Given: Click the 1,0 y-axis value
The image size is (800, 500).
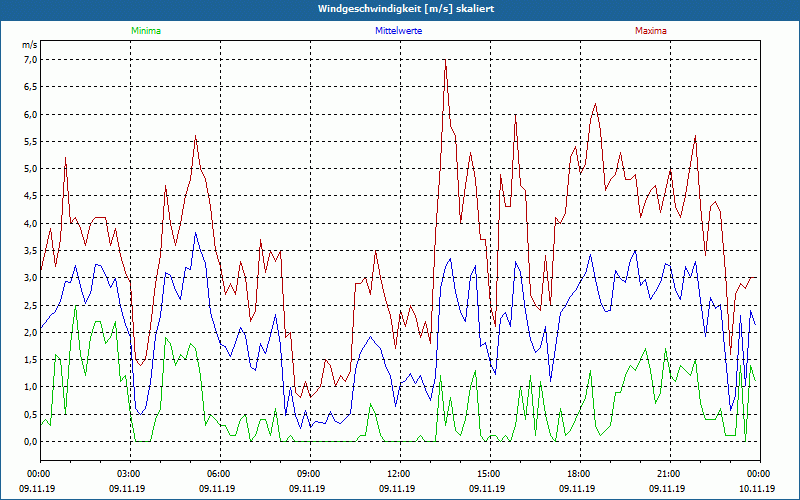Looking at the screenshot, I should [x=30, y=387].
